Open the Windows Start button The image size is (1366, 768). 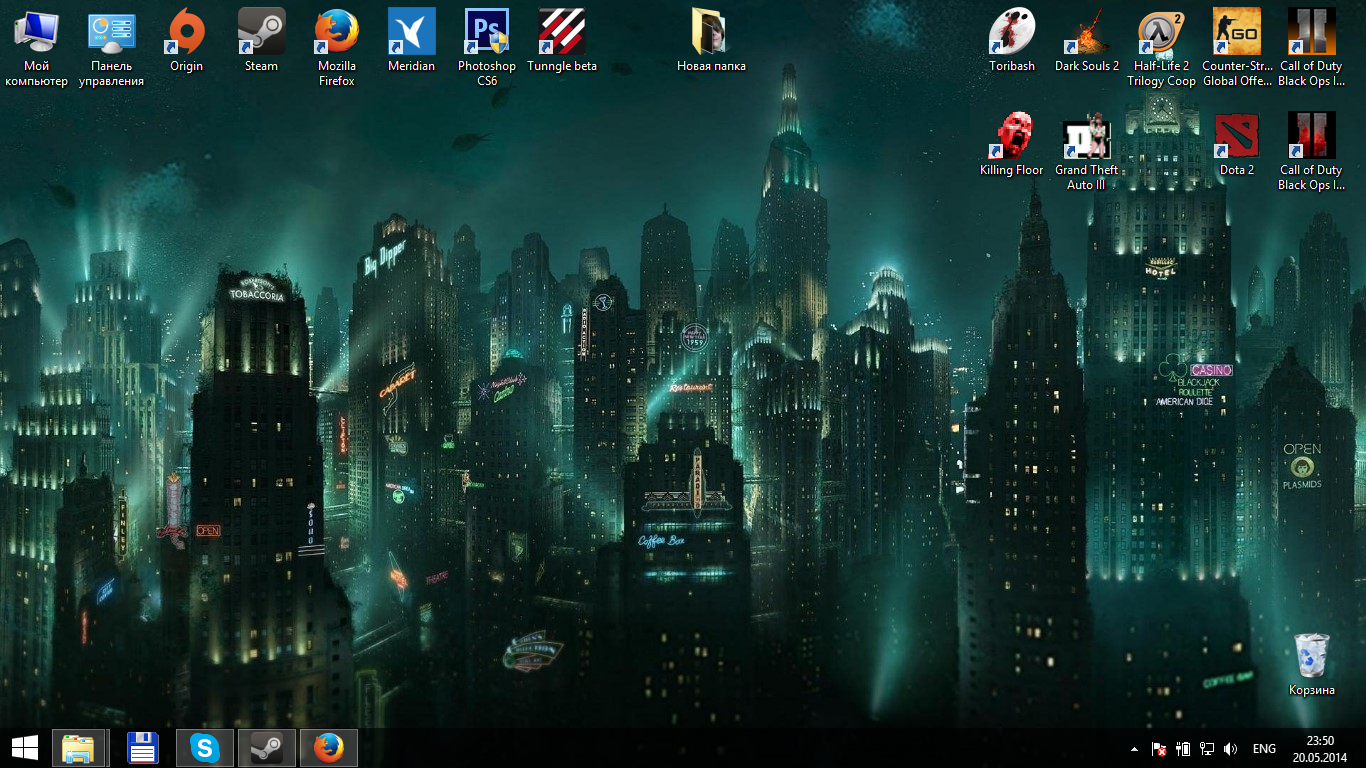[x=24, y=748]
